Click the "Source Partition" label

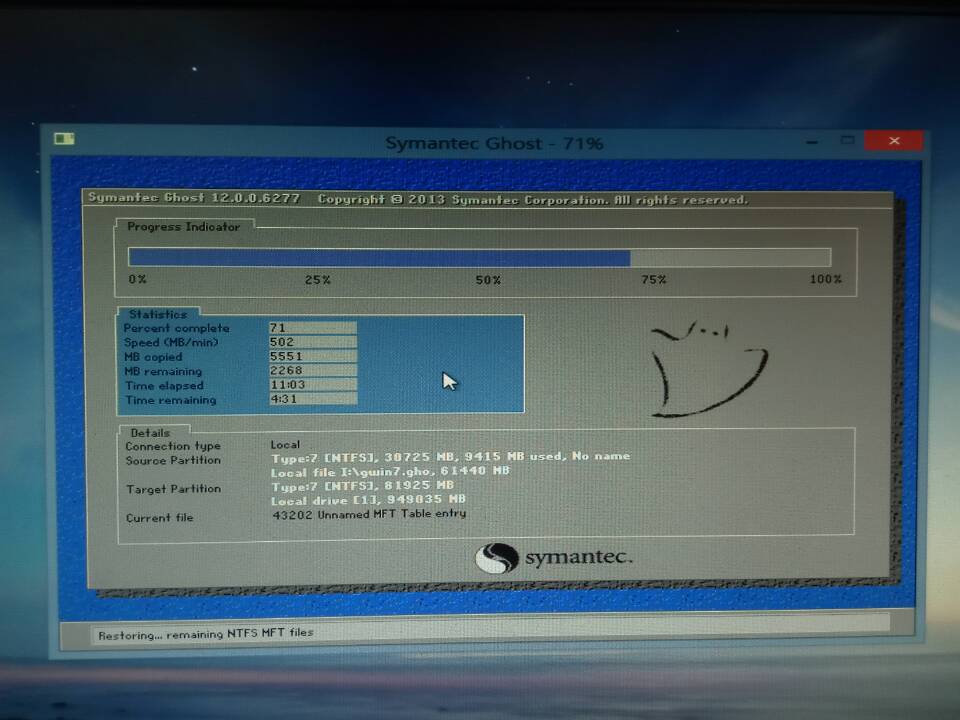[x=173, y=460]
